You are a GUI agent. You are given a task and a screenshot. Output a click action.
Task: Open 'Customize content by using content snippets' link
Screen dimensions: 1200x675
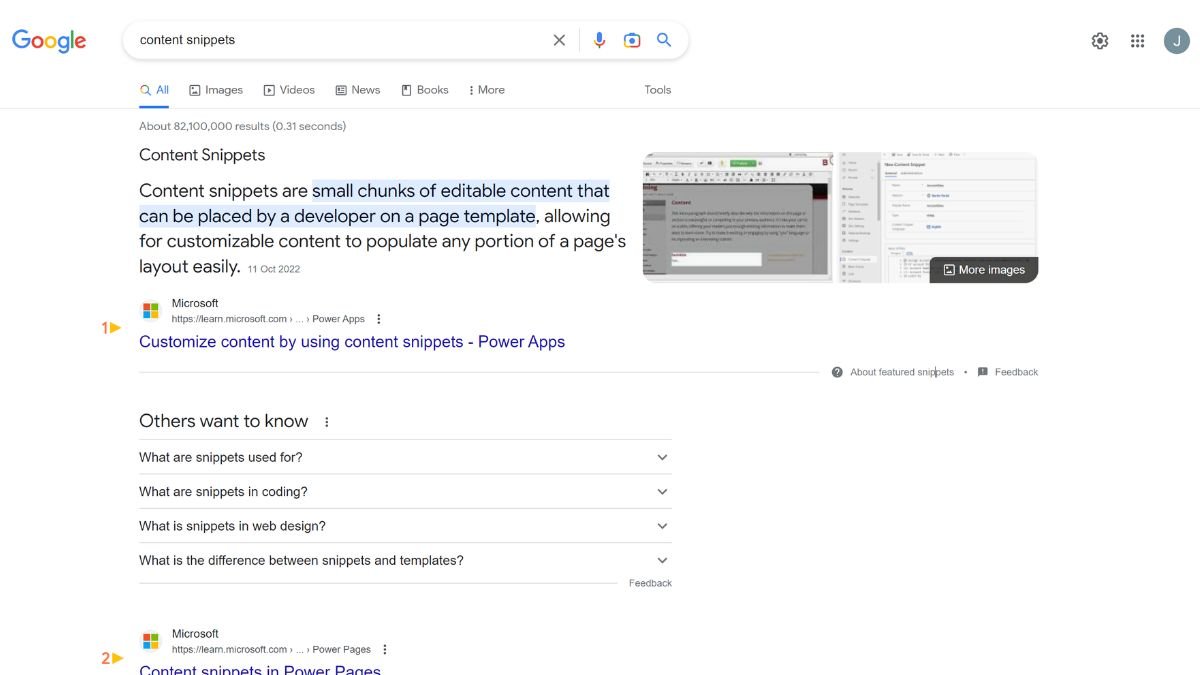tap(352, 342)
